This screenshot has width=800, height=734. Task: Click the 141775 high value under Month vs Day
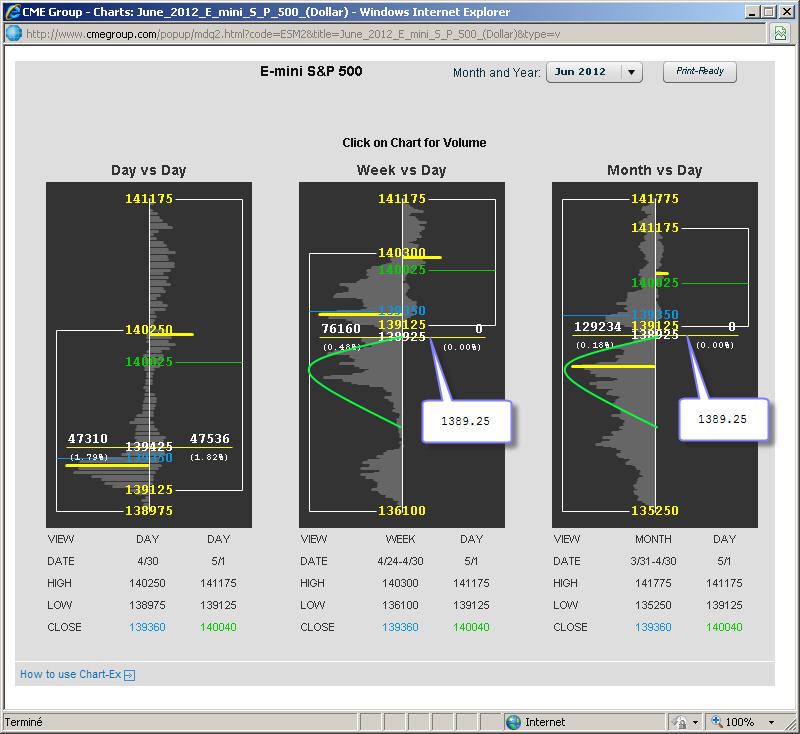[654, 583]
